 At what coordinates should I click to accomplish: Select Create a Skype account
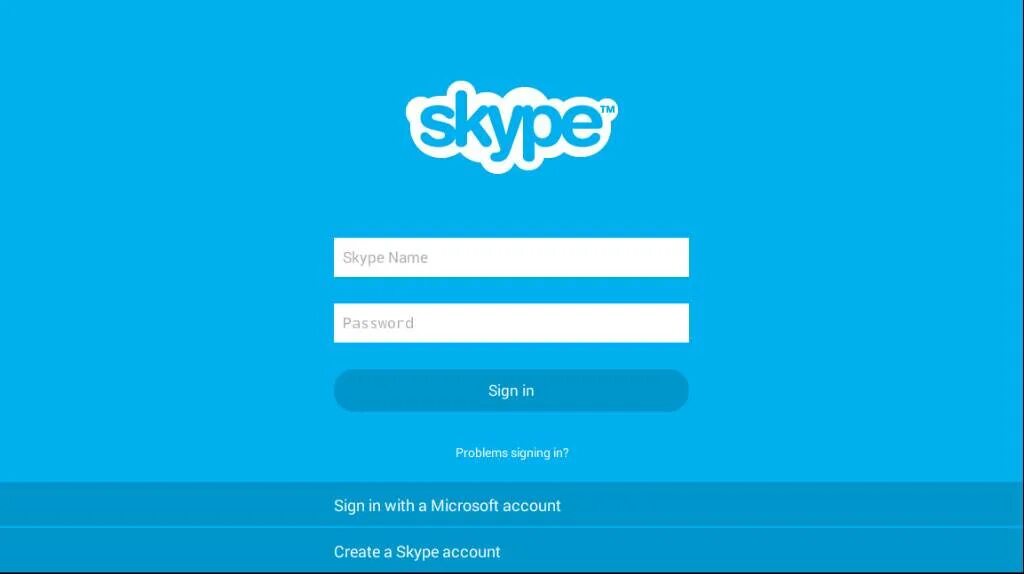pos(512,551)
